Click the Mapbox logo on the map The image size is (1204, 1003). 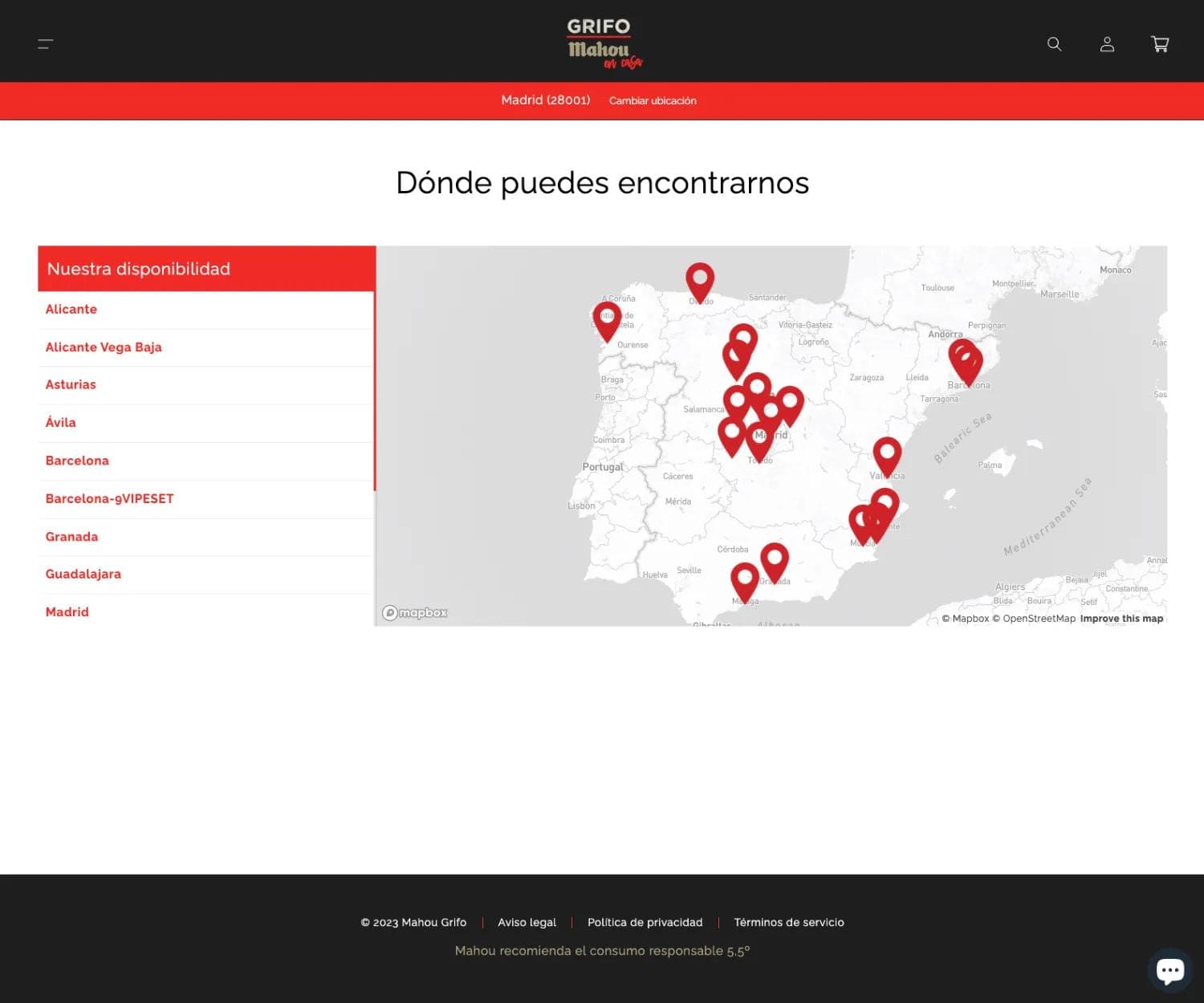point(415,612)
